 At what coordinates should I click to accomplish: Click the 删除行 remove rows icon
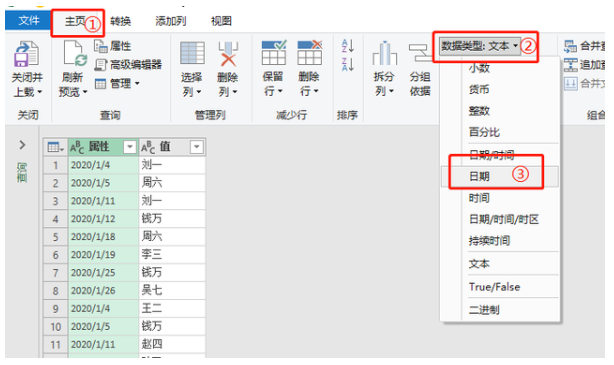pyautogui.click(x=310, y=52)
